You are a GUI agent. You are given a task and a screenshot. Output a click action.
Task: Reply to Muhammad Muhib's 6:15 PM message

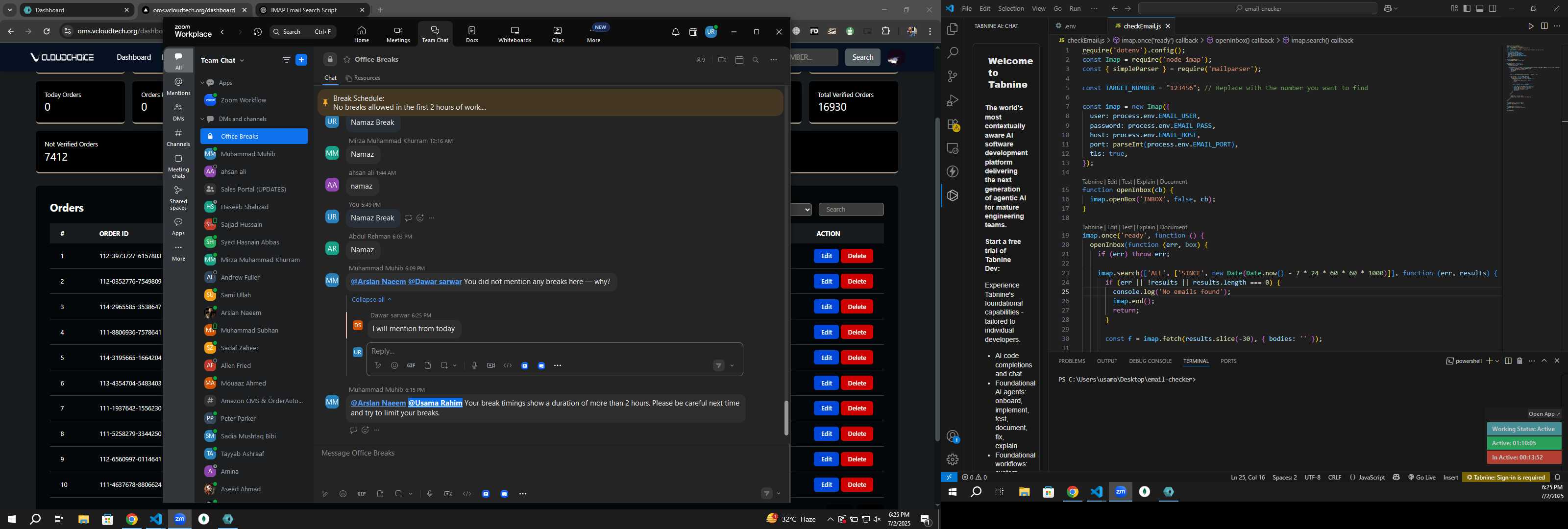pyautogui.click(x=353, y=430)
